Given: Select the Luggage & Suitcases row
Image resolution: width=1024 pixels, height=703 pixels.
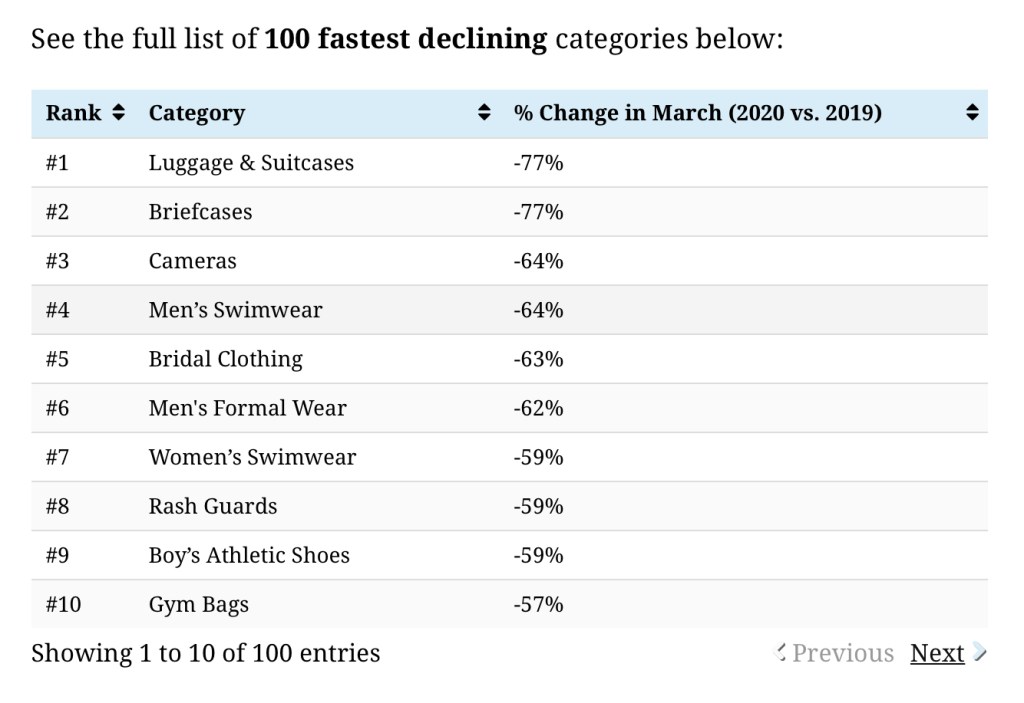Looking at the screenshot, I should click(251, 162).
